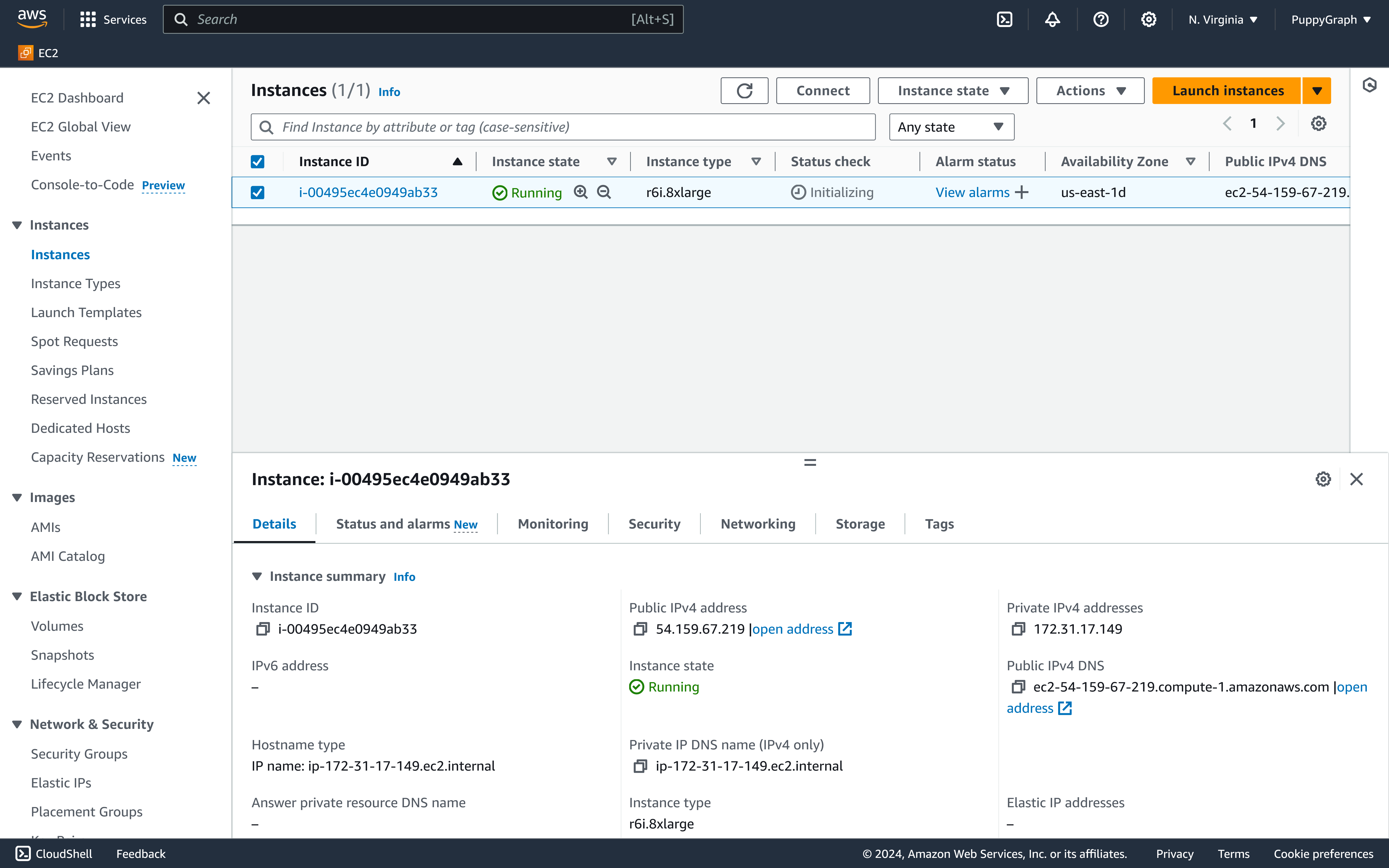Refresh the instances list
Image resolution: width=1389 pixels, height=868 pixels.
tap(744, 91)
